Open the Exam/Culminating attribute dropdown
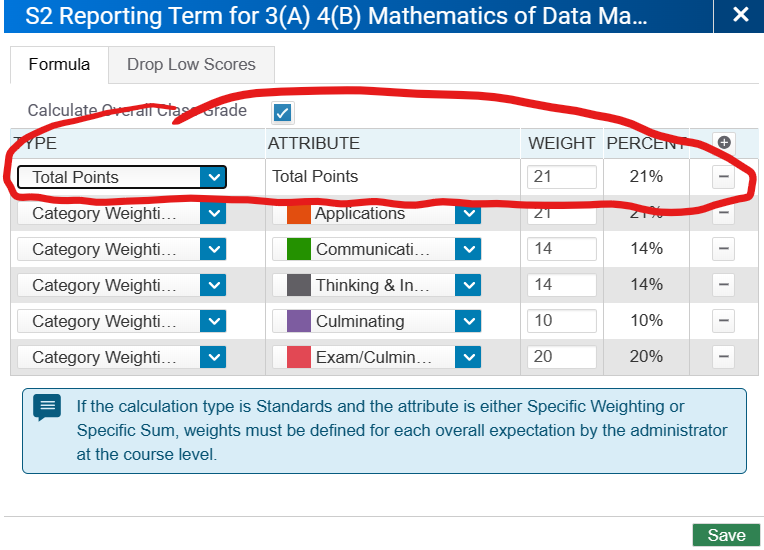This screenshot has height=550, width=764. (468, 357)
